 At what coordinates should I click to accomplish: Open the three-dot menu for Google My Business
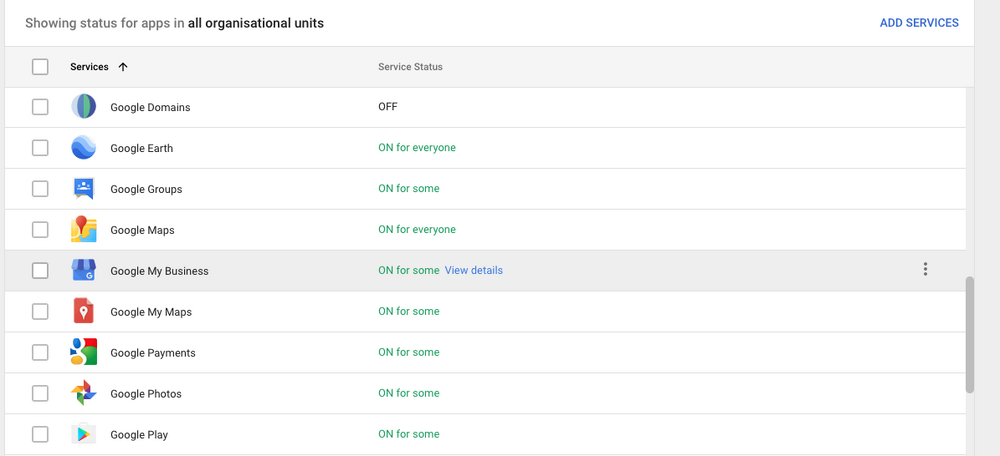pyautogui.click(x=925, y=270)
